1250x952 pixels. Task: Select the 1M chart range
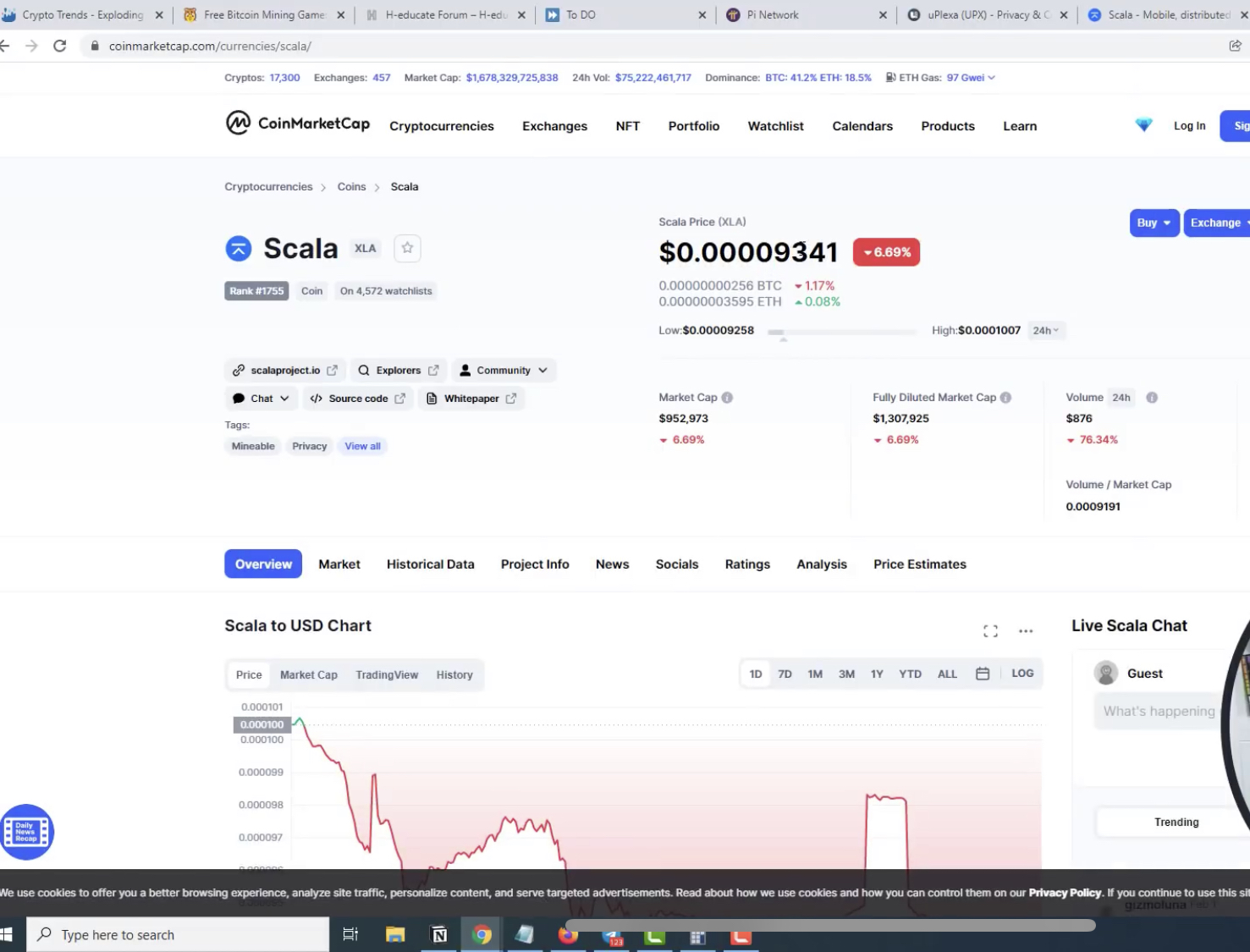click(815, 674)
